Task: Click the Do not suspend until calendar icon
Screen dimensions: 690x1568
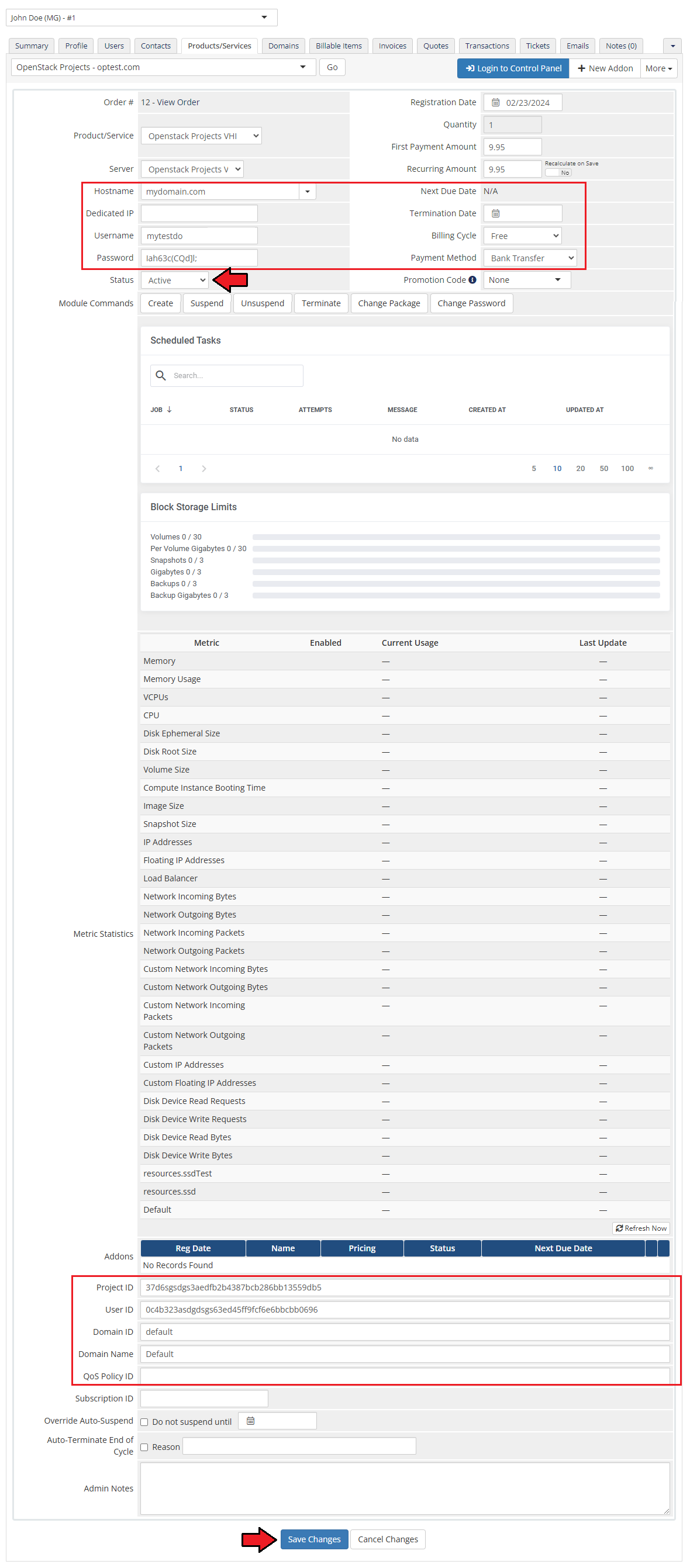Action: pos(250,1420)
